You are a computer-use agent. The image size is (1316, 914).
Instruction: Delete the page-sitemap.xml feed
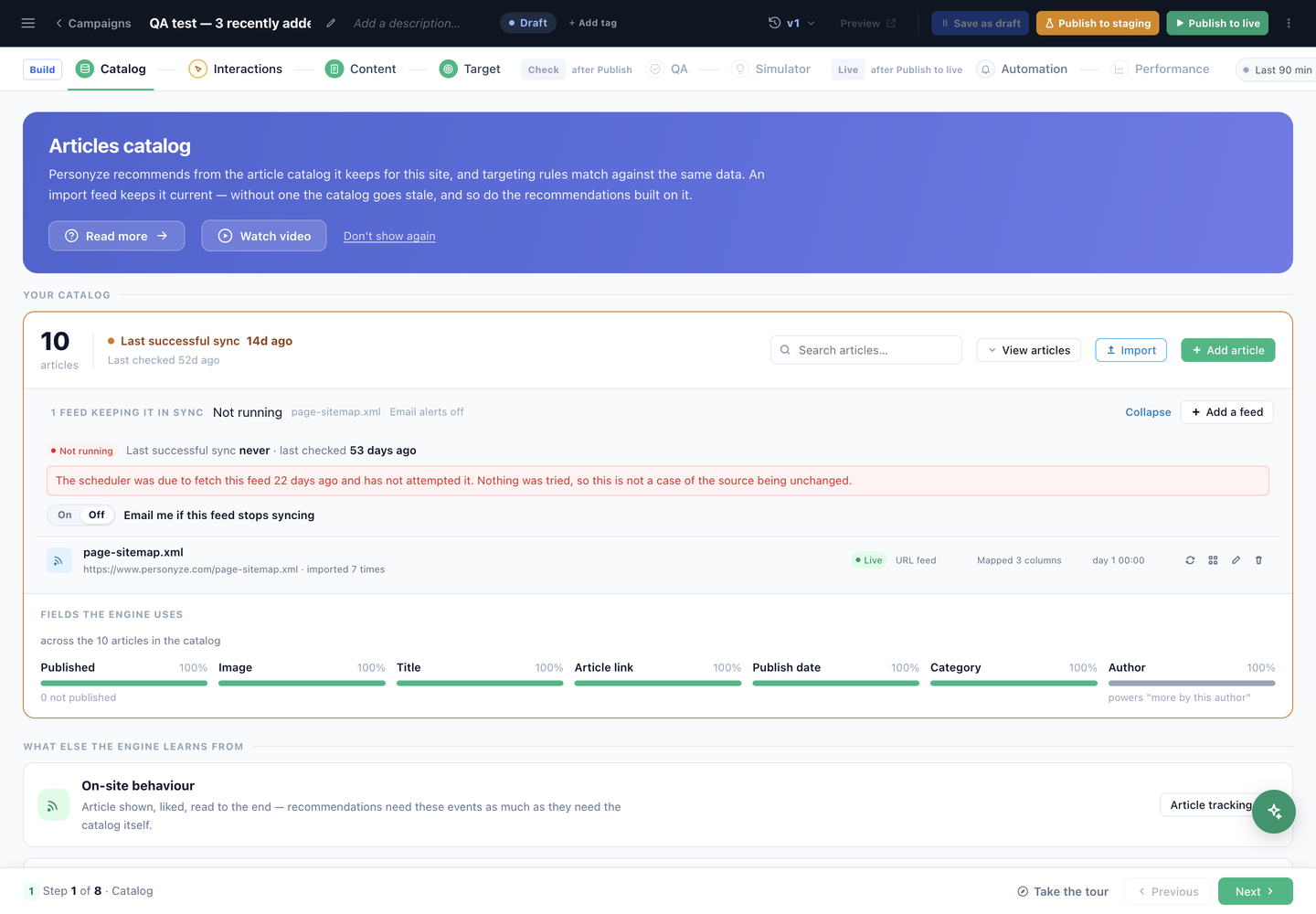click(1258, 560)
